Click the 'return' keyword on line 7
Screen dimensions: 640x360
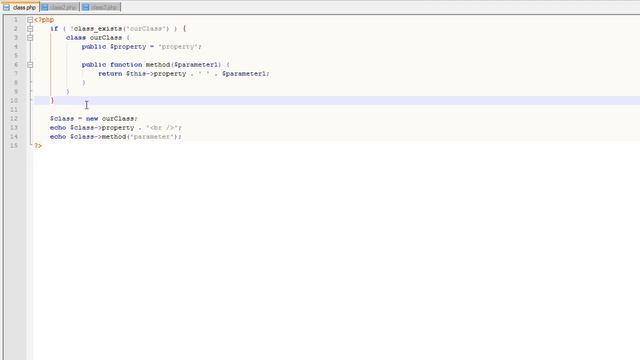(110, 73)
